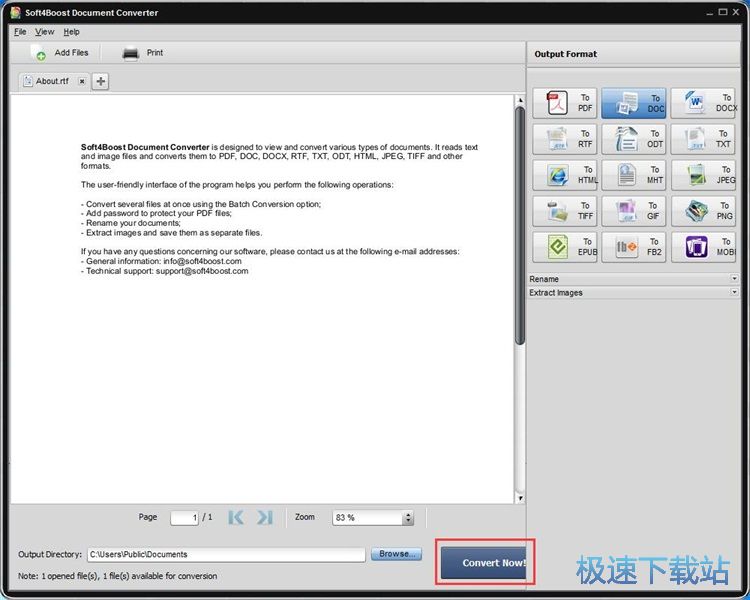Click the app icon in title bar
The height and width of the screenshot is (600, 750).
16,12
